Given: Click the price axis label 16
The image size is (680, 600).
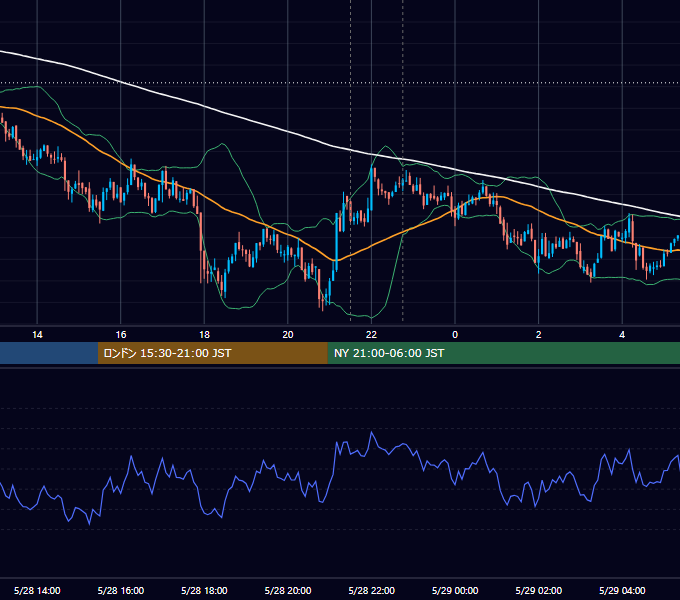Looking at the screenshot, I should pos(121,335).
